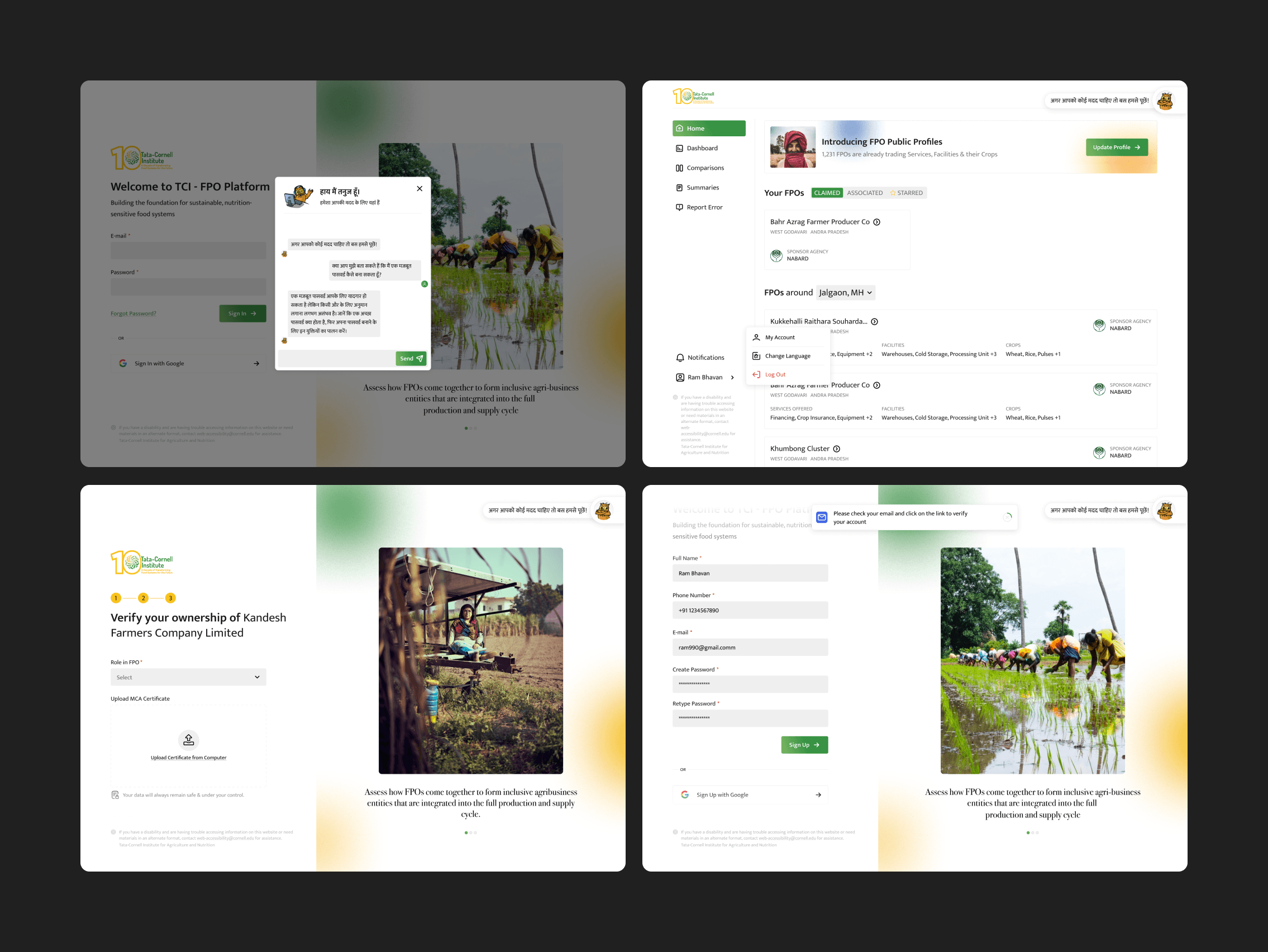Select the CLAIMED tab under Your FPOs
Image resolution: width=1268 pixels, height=952 pixels.
[827, 193]
